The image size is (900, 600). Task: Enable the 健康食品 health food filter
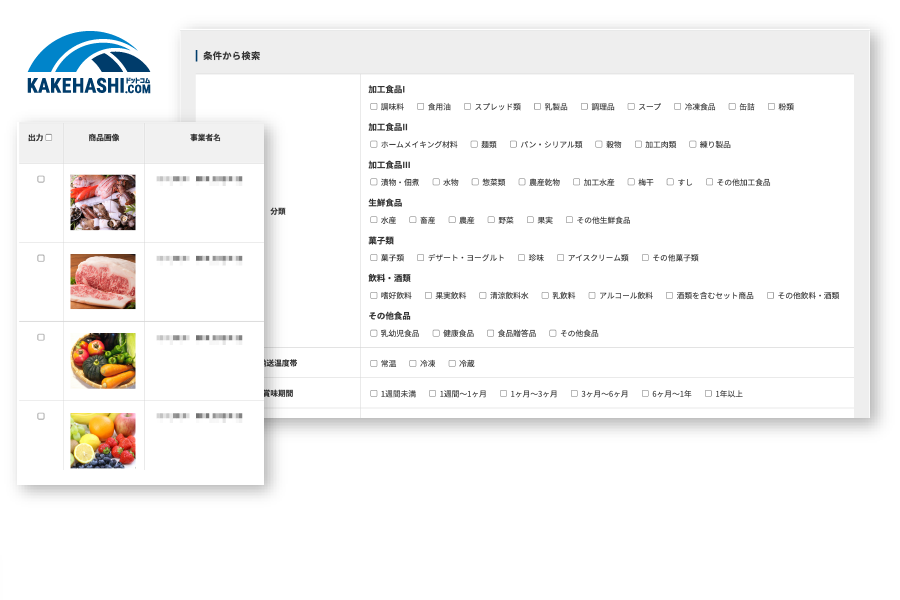434,333
